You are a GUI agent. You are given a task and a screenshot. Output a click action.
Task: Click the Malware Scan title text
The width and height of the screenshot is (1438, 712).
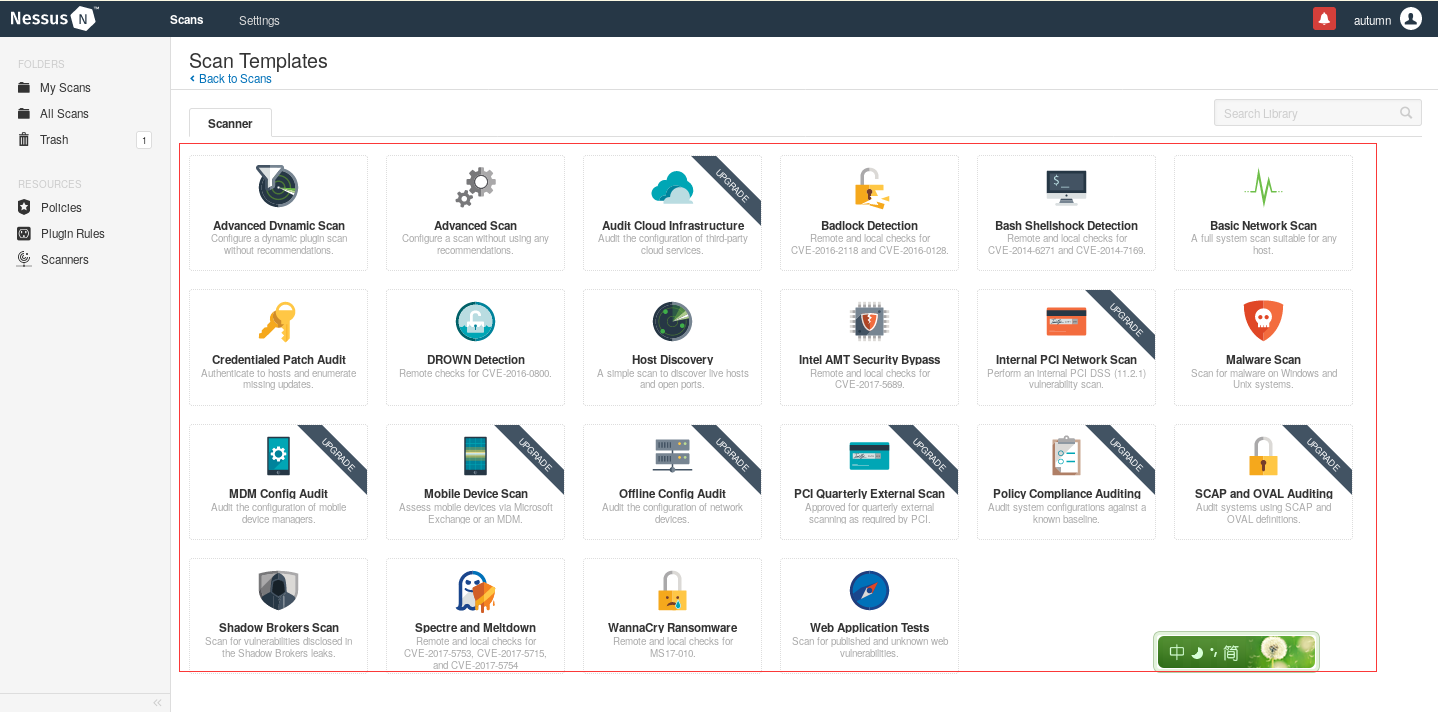tap(1263, 360)
